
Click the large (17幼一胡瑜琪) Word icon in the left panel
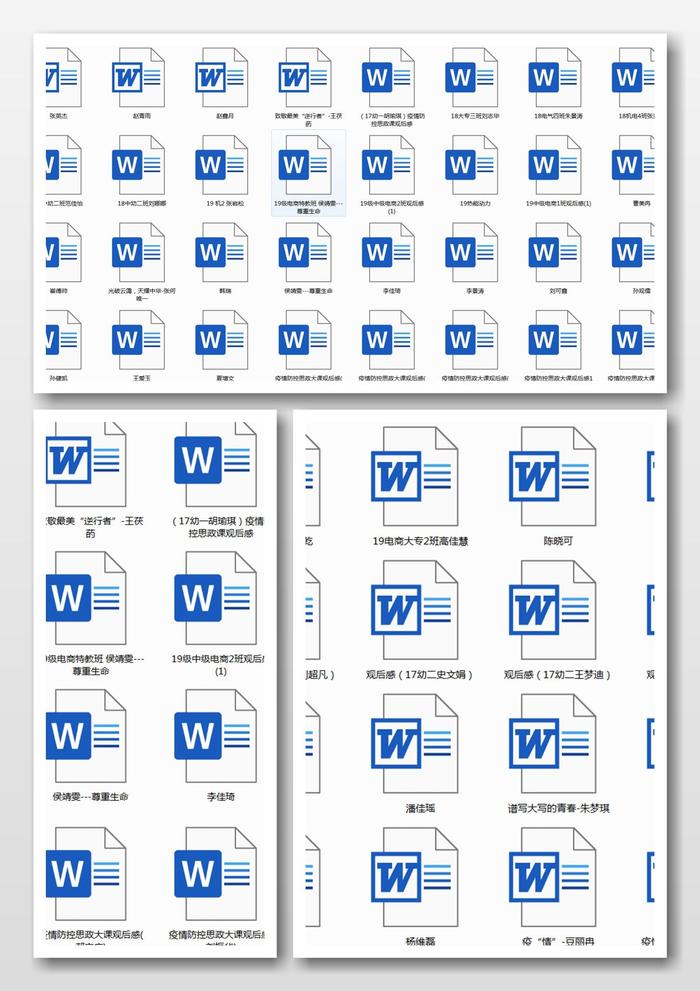(x=215, y=464)
